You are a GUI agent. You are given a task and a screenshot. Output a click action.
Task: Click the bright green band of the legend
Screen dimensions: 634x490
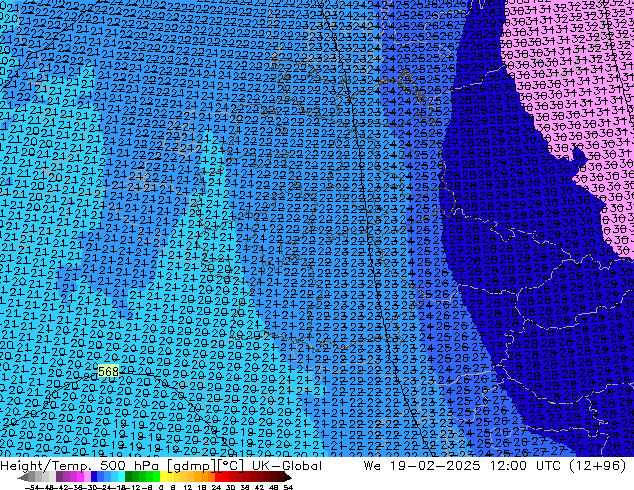click(x=156, y=477)
